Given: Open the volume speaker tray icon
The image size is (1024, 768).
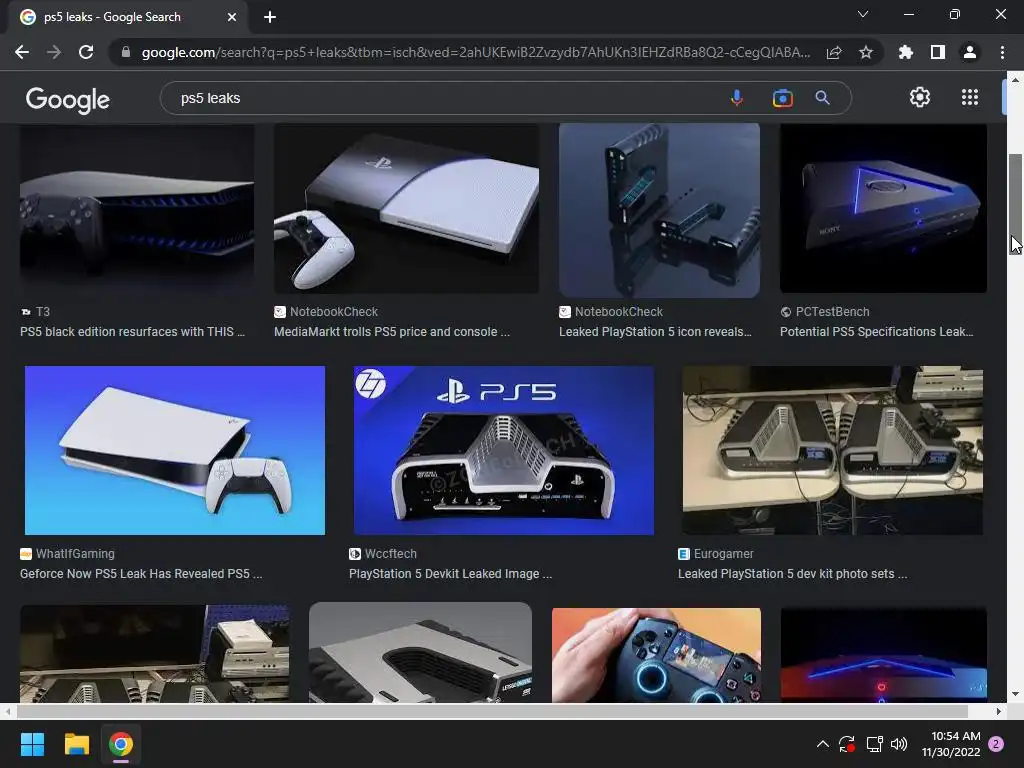Looking at the screenshot, I should tap(899, 744).
